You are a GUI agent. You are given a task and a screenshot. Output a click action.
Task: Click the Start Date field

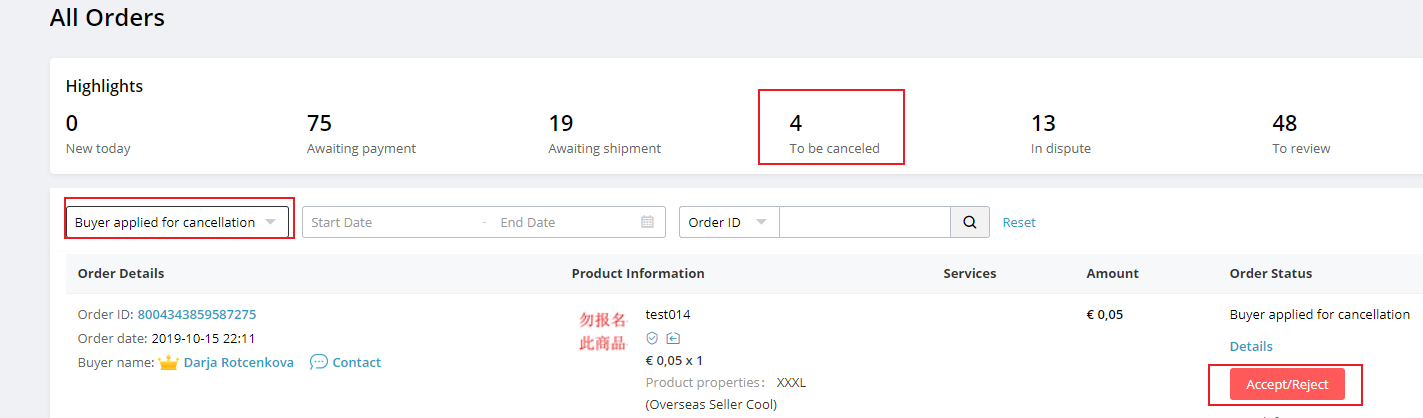tap(390, 222)
